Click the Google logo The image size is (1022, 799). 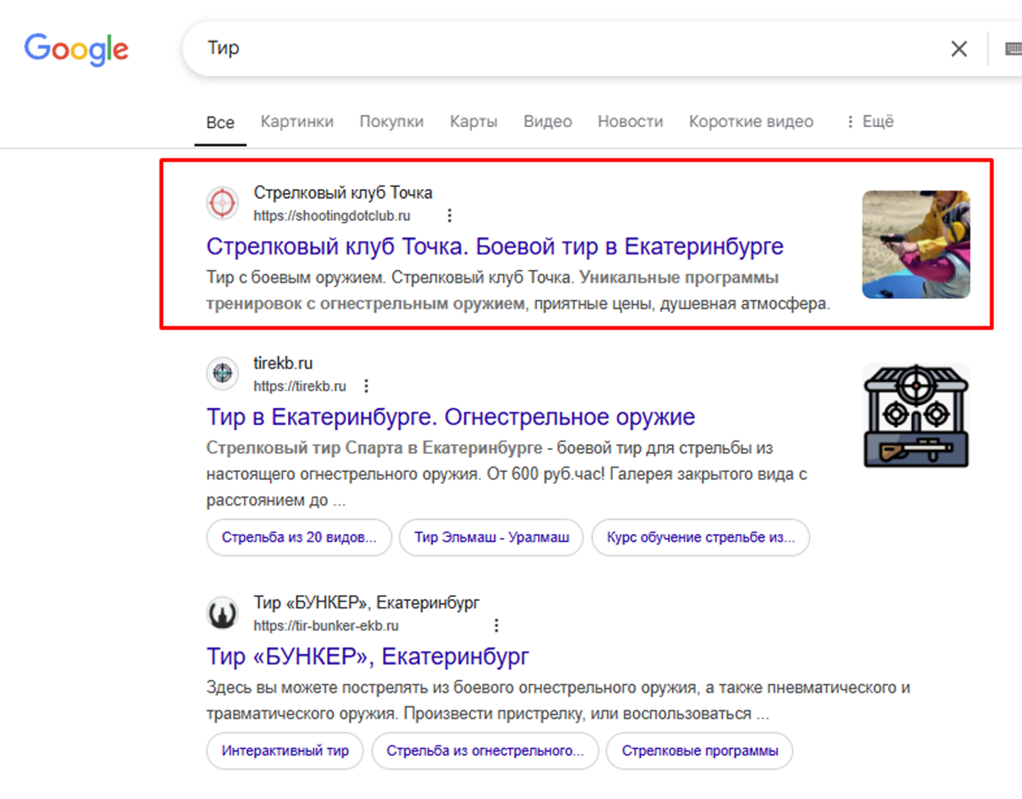76,49
